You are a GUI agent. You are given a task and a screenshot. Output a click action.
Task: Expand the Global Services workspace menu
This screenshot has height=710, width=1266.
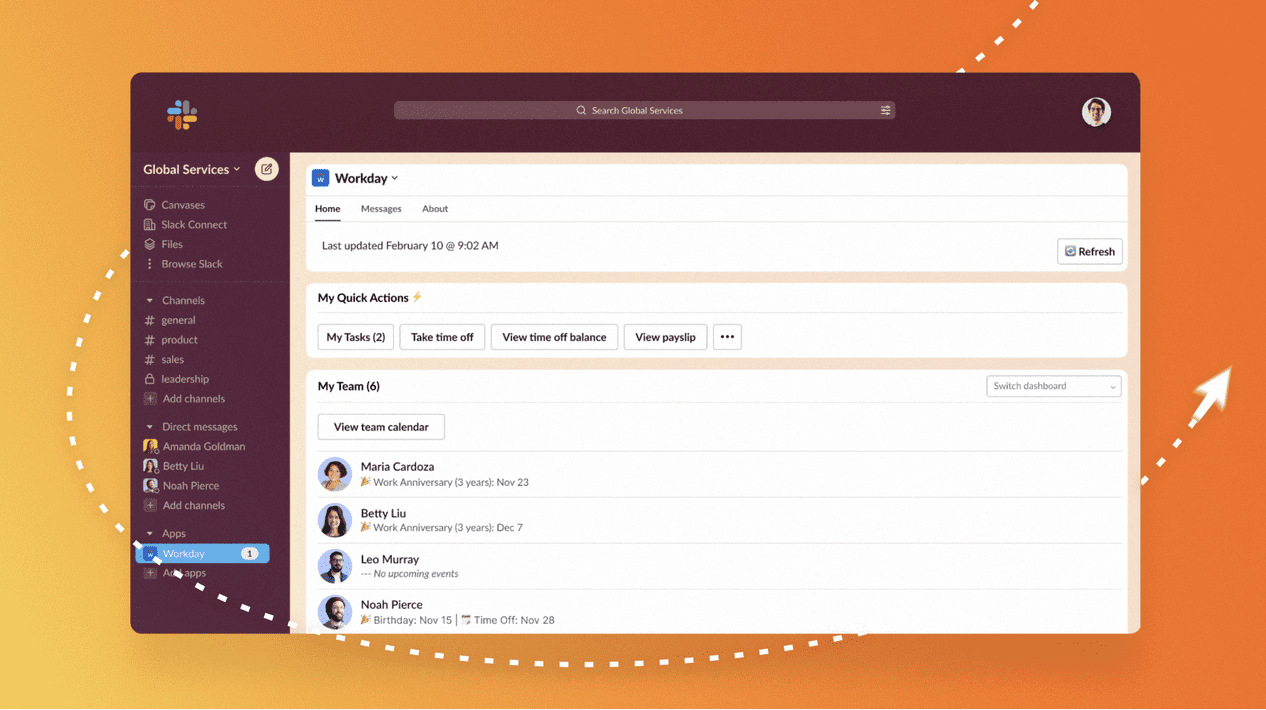tap(191, 170)
